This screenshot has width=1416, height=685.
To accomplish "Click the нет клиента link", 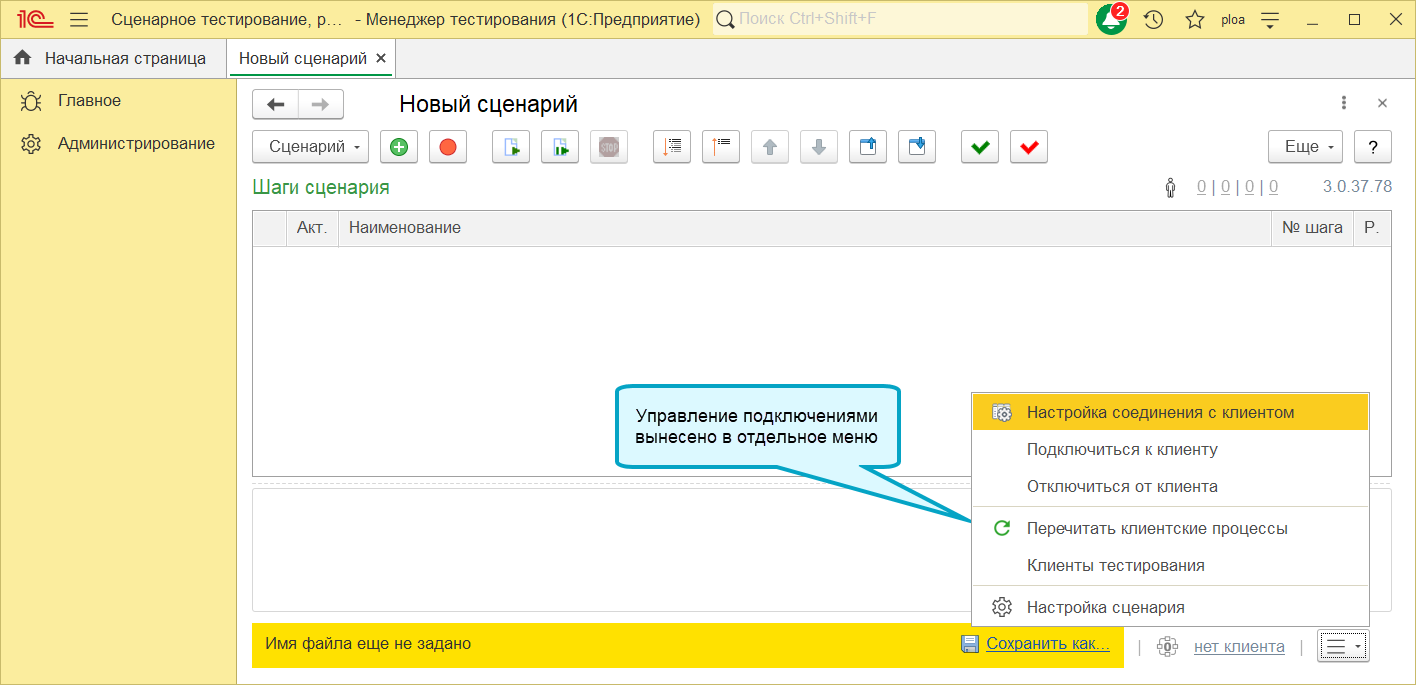I will tap(1239, 647).
